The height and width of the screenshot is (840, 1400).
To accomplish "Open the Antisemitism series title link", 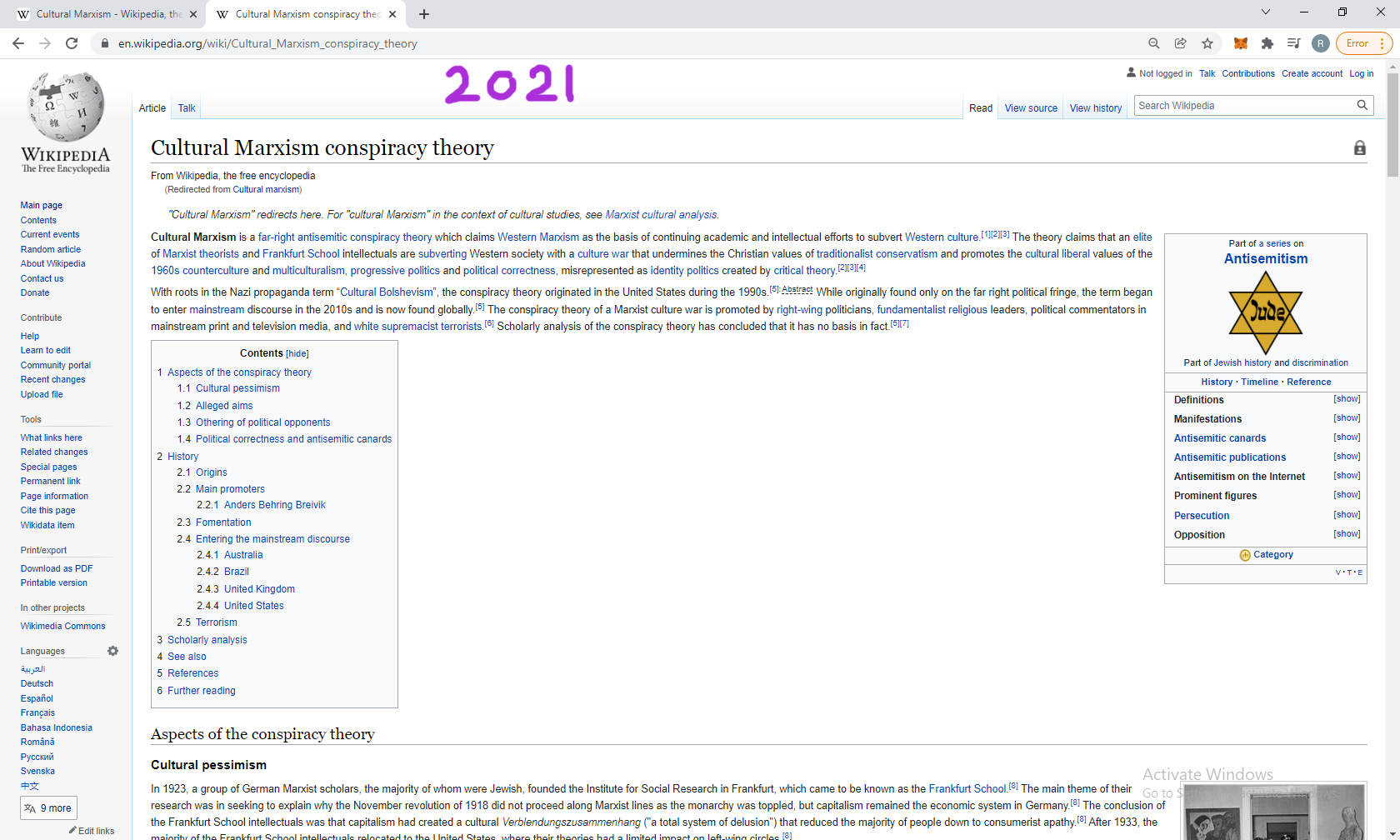I will tap(1266, 259).
